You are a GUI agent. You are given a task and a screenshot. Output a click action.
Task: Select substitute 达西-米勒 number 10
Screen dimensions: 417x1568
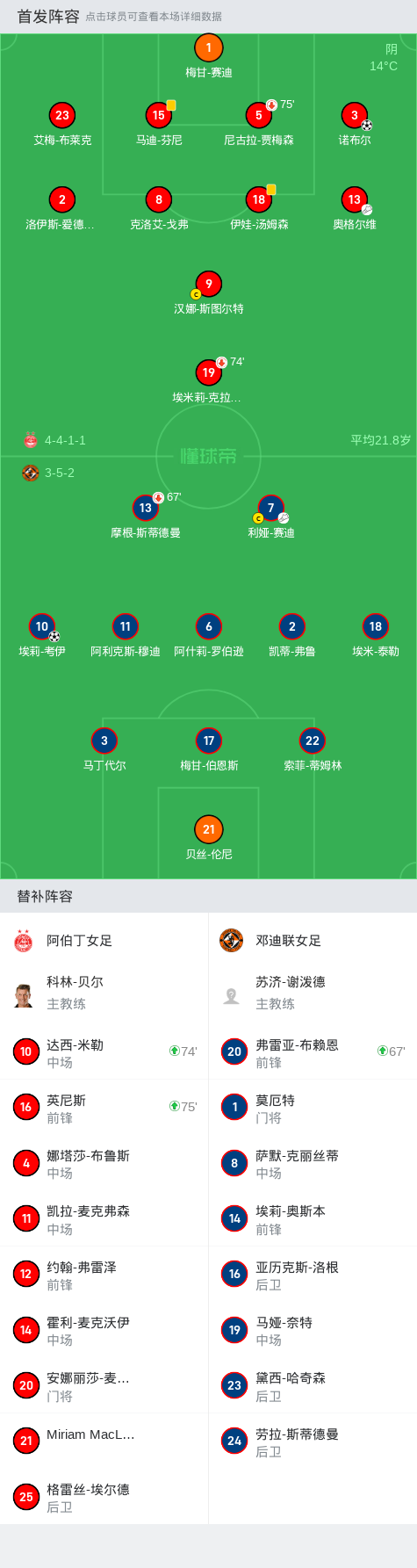(104, 1052)
